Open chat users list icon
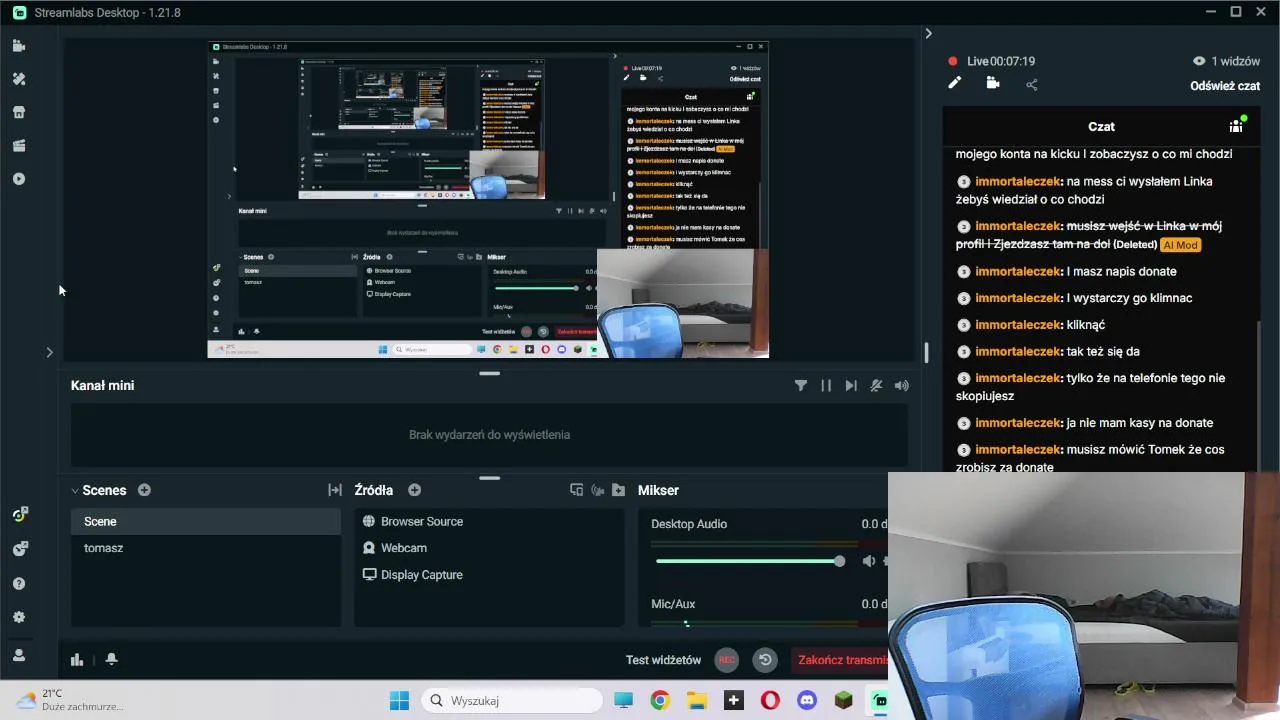 pyautogui.click(x=1238, y=126)
